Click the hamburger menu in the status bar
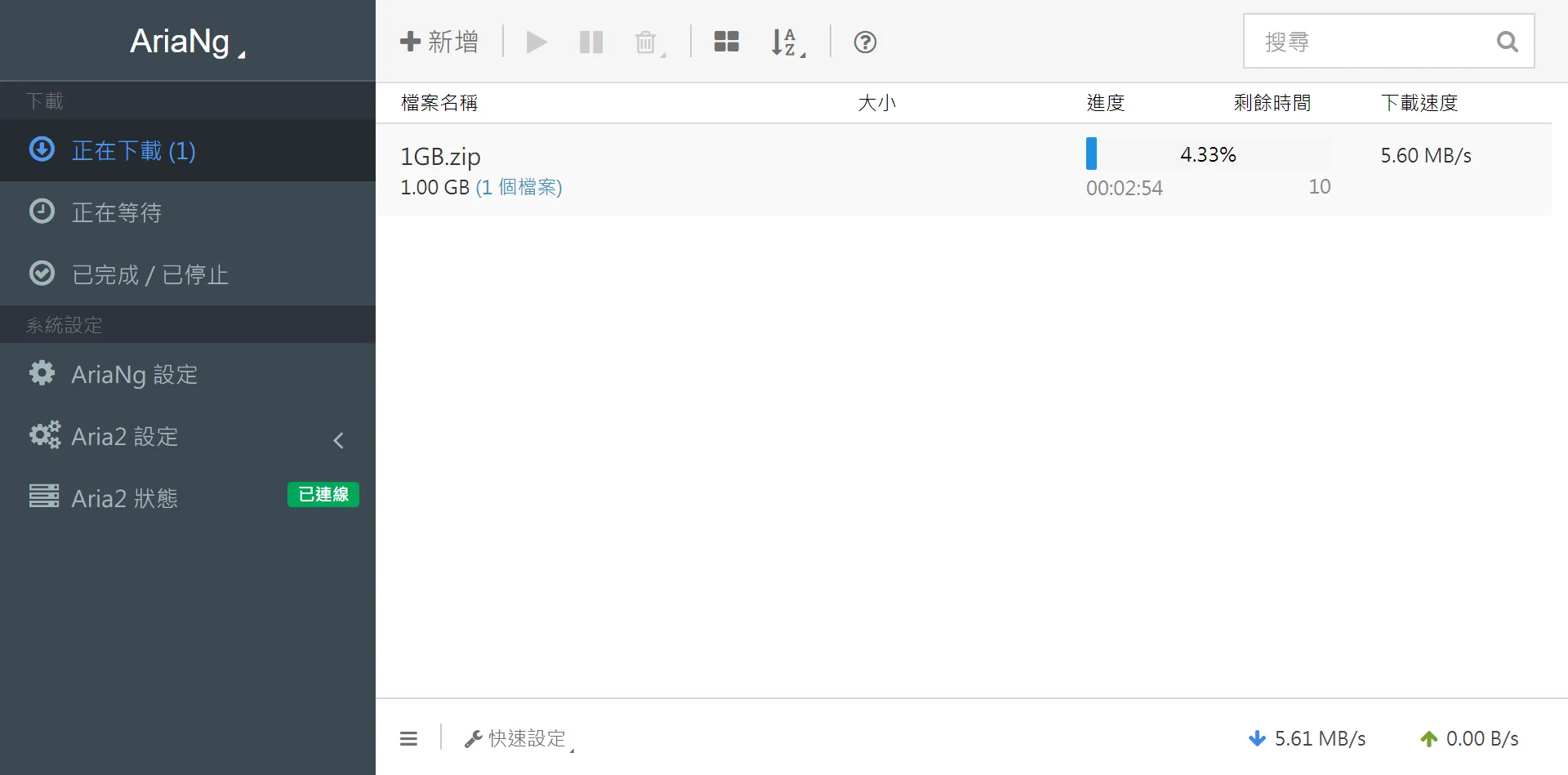1568x775 pixels. pyautogui.click(x=408, y=737)
